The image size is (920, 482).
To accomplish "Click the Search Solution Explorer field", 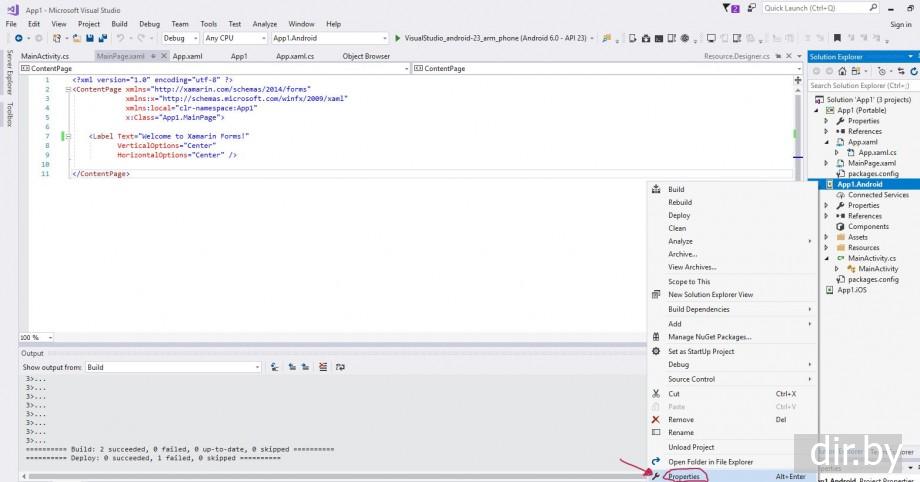I will 860,86.
